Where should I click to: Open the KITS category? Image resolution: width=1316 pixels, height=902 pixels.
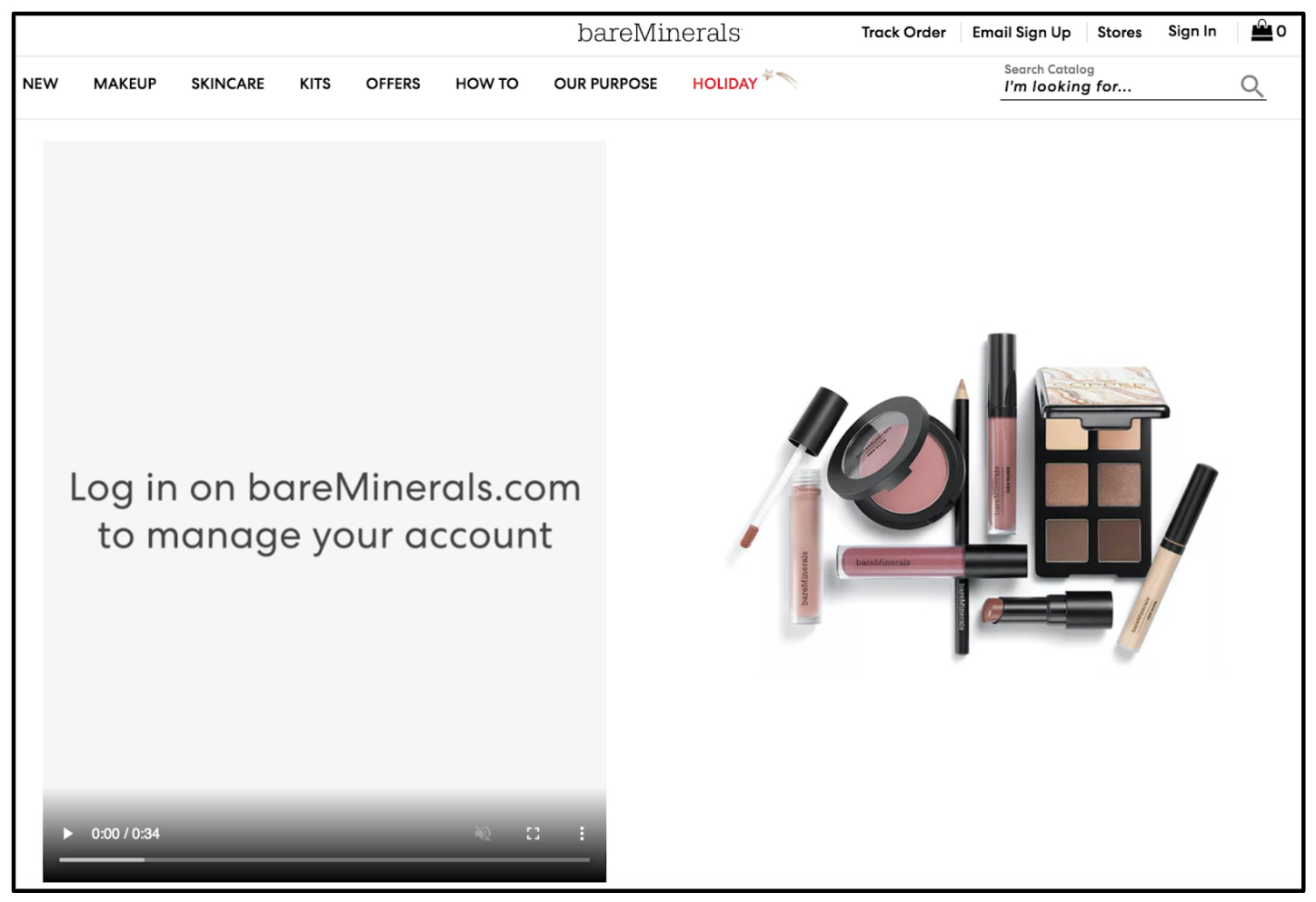click(x=314, y=84)
